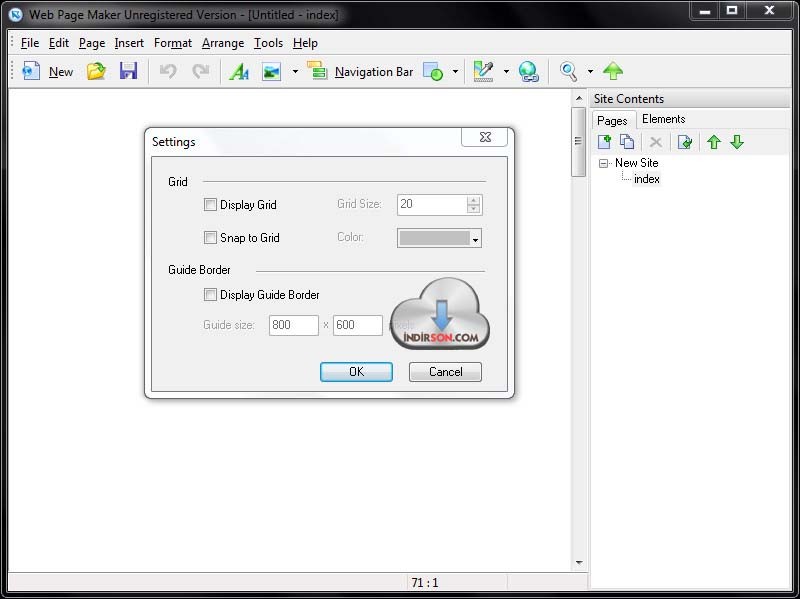Decrease Grid Size with spinner down arrow
Screen dimensions: 800x599
point(473,209)
